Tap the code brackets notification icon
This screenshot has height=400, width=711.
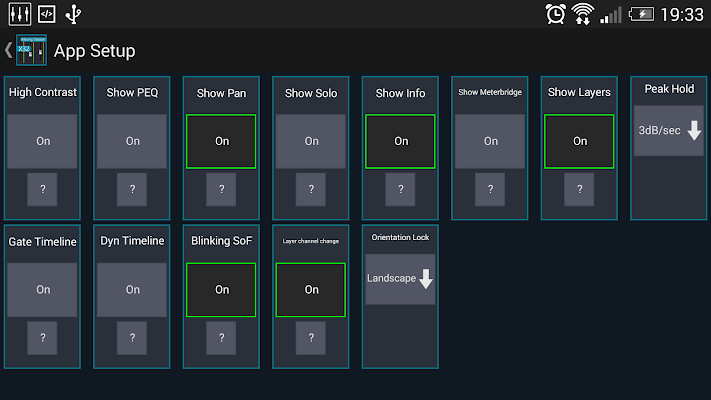[x=46, y=14]
